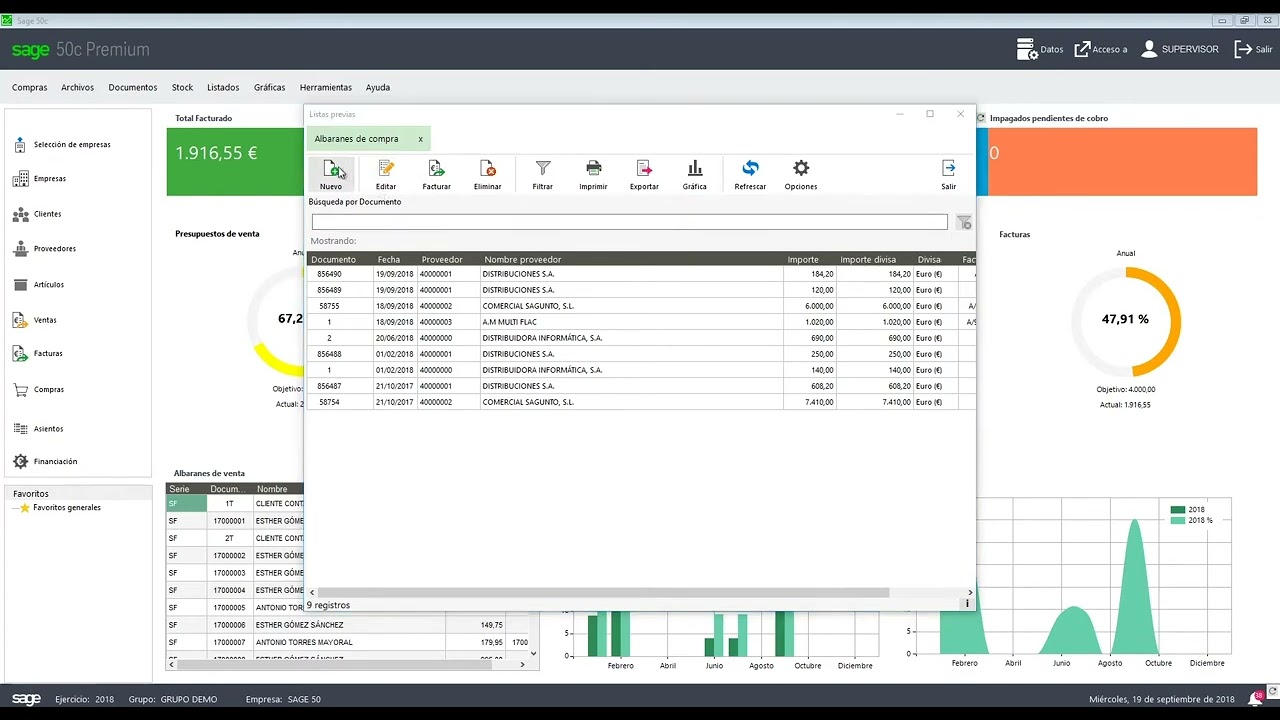
Task: Open Clientes in the sidebar
Action: pos(47,214)
